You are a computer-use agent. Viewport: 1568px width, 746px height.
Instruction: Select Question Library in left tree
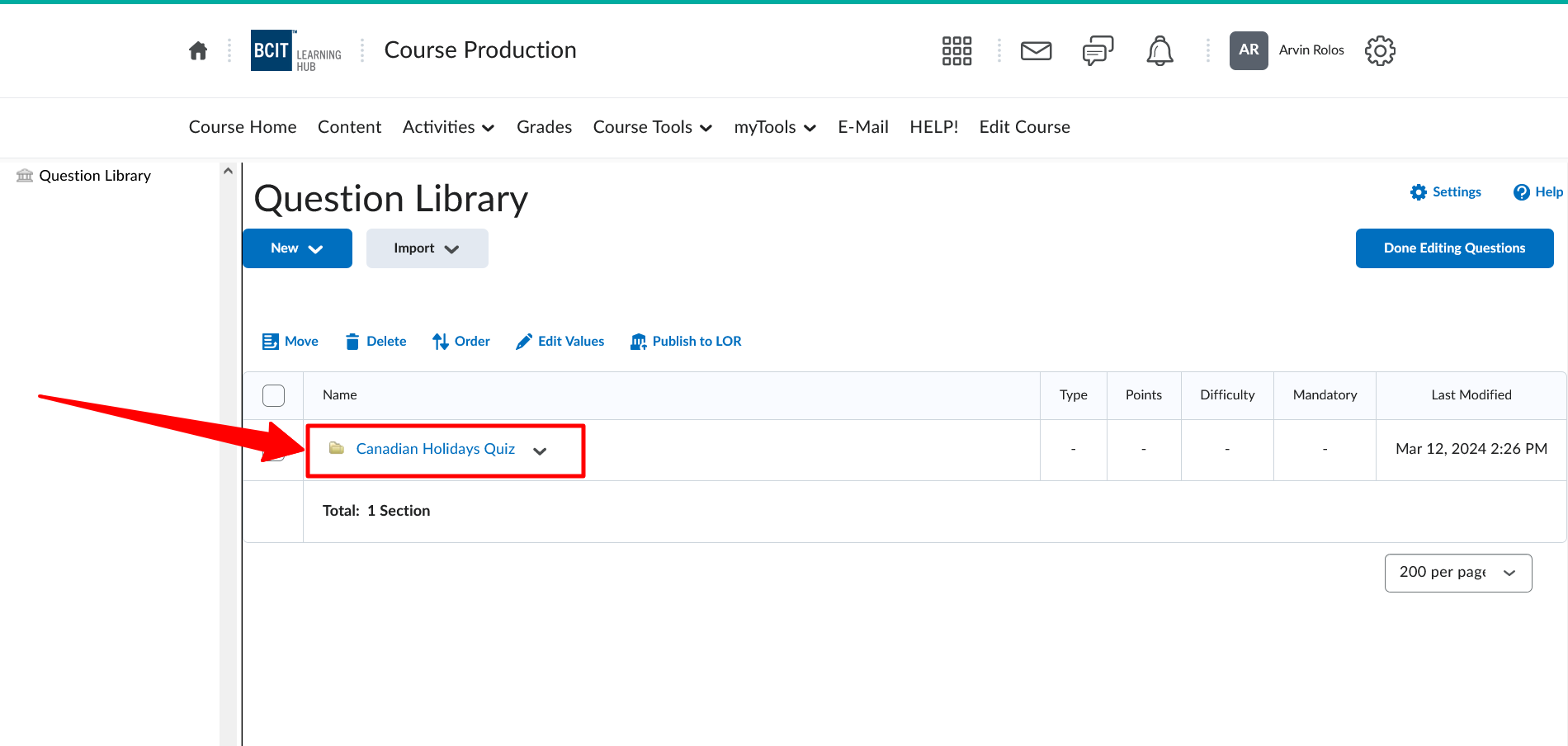95,176
